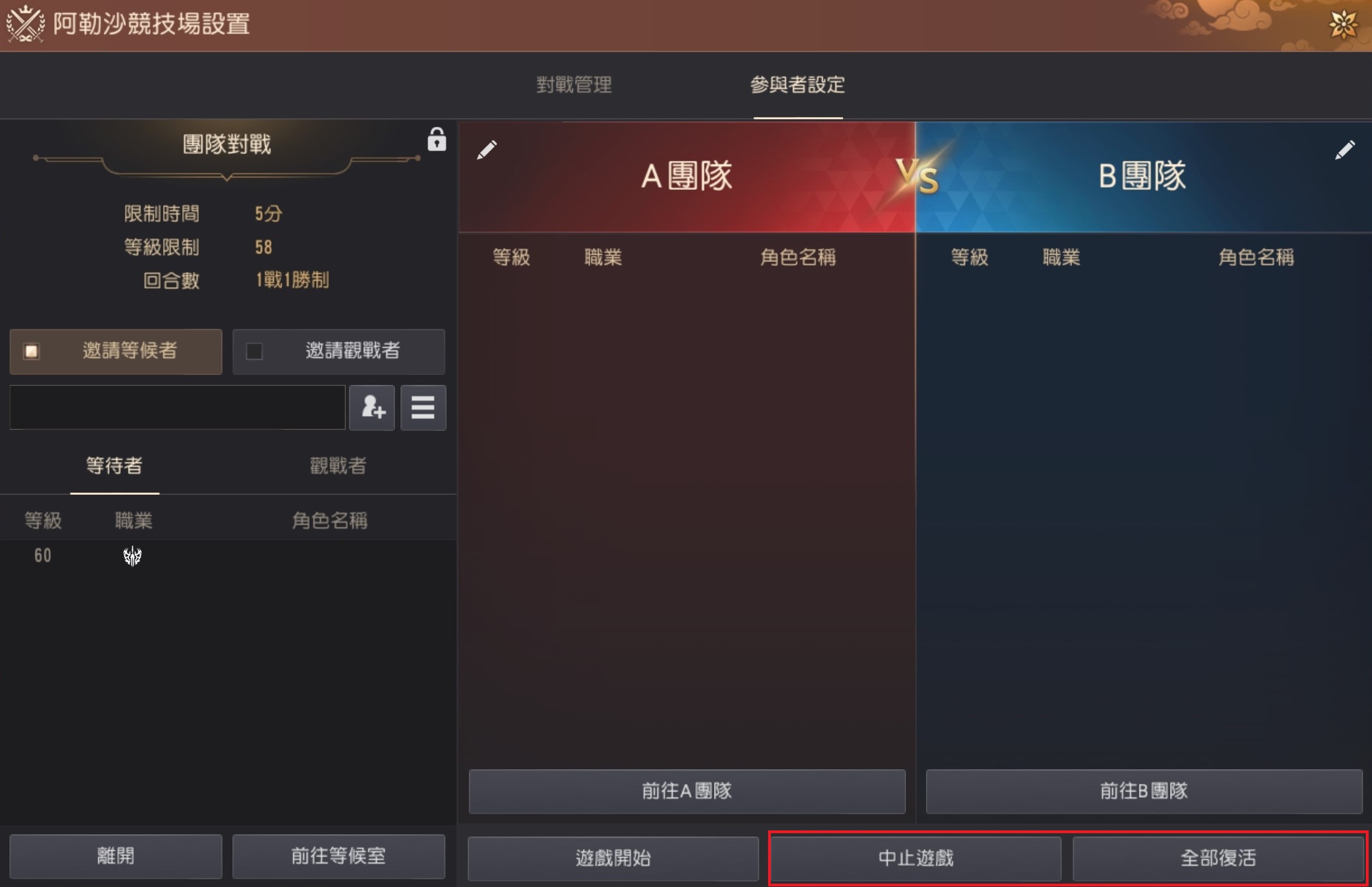Check the 邀請等候者 checkbox
This screenshot has width=1372, height=887.
click(32, 351)
